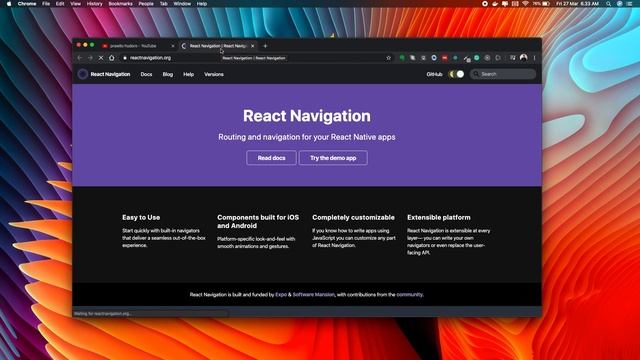The width and height of the screenshot is (640, 360).
Task: Open the People menu
Action: click(x=146, y=4)
